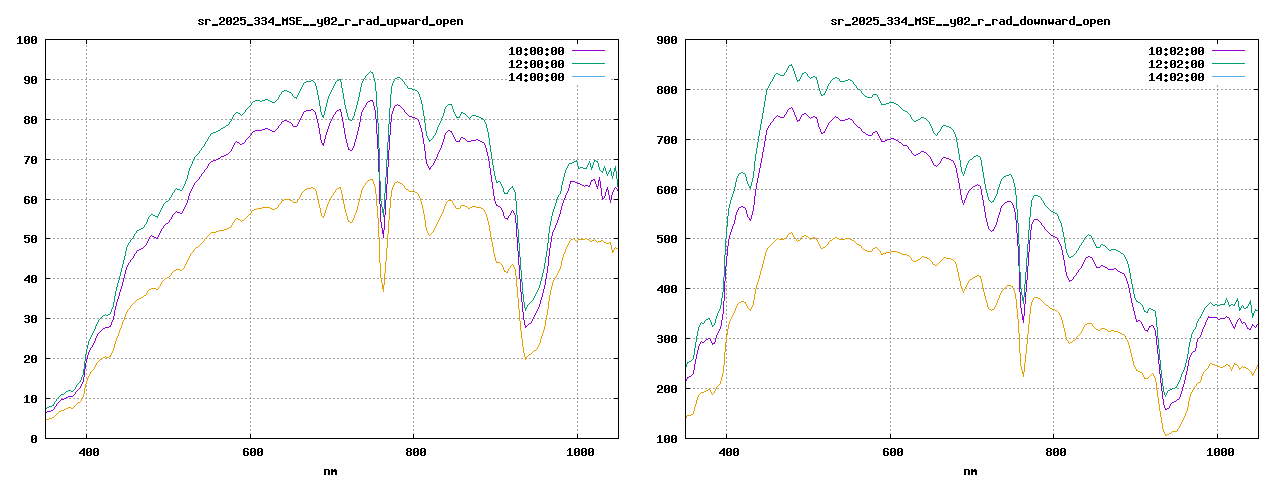
Task: Click the 1000 x-axis tick of right chart
Action: click(x=1217, y=453)
